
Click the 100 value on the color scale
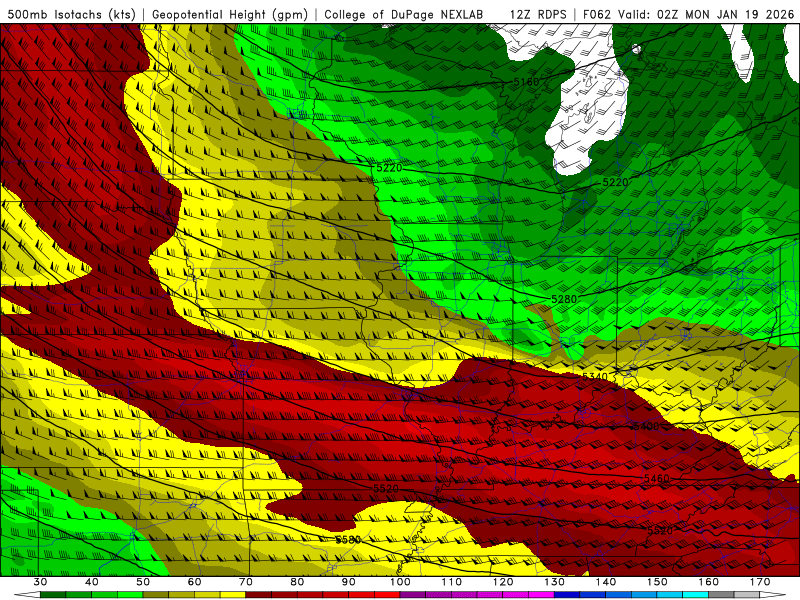(400, 582)
